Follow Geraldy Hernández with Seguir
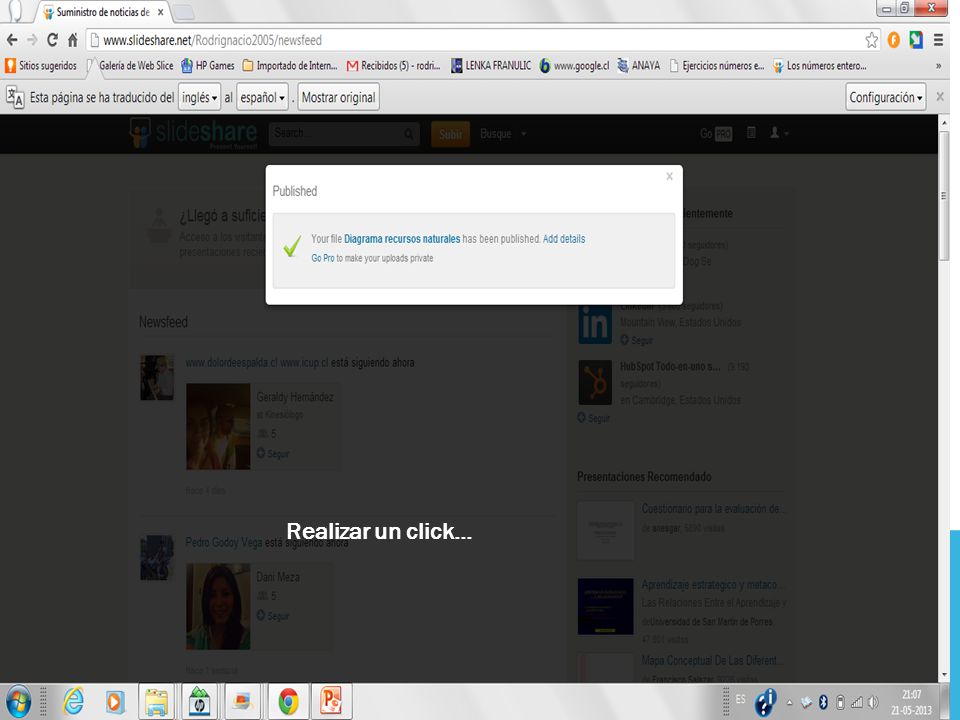 point(273,454)
